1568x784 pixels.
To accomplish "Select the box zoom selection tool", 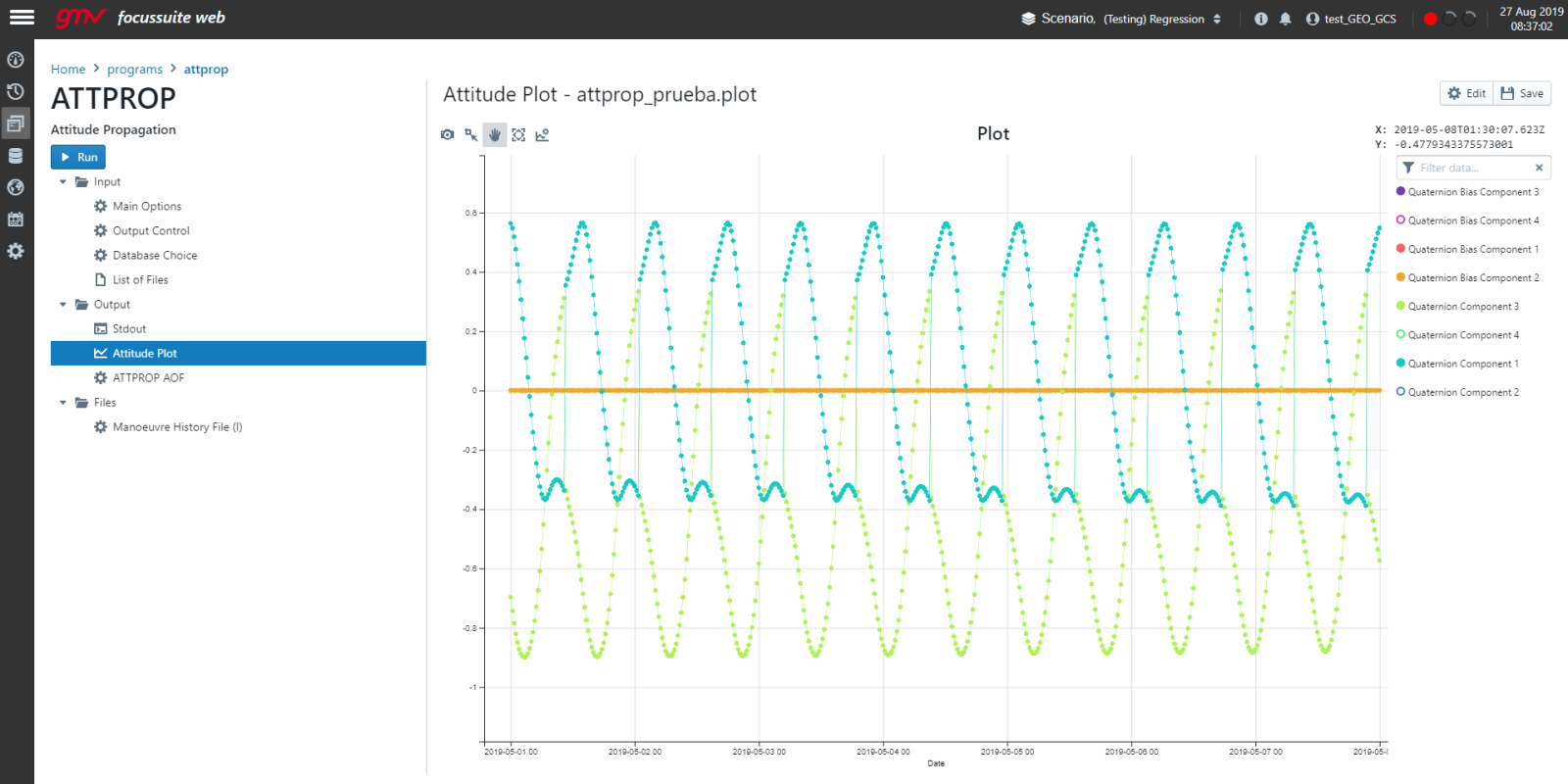I will [x=471, y=134].
